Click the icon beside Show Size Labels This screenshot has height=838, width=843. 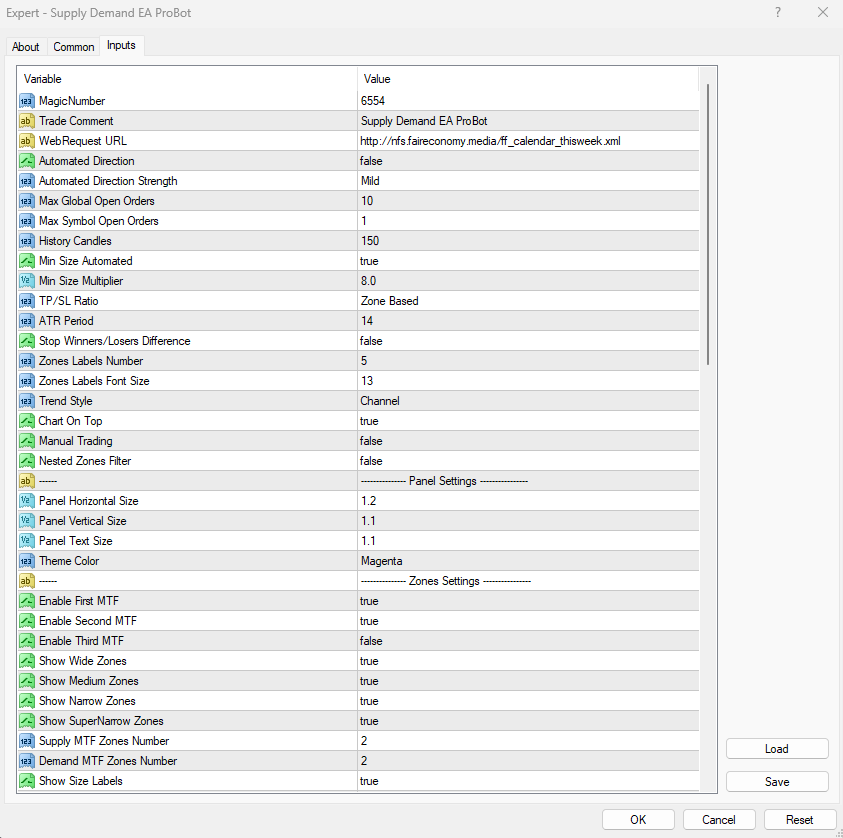click(x=26, y=781)
